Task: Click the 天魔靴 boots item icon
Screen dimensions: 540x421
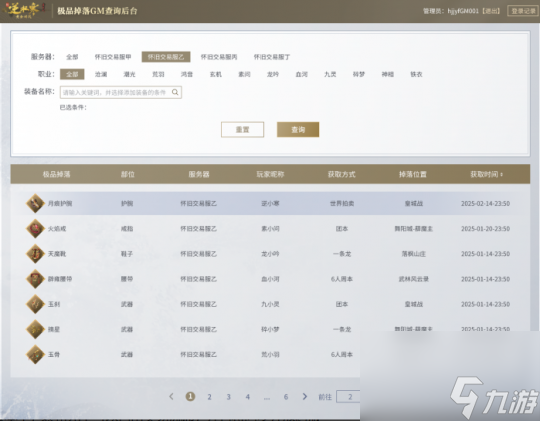Action: pyautogui.click(x=35, y=254)
